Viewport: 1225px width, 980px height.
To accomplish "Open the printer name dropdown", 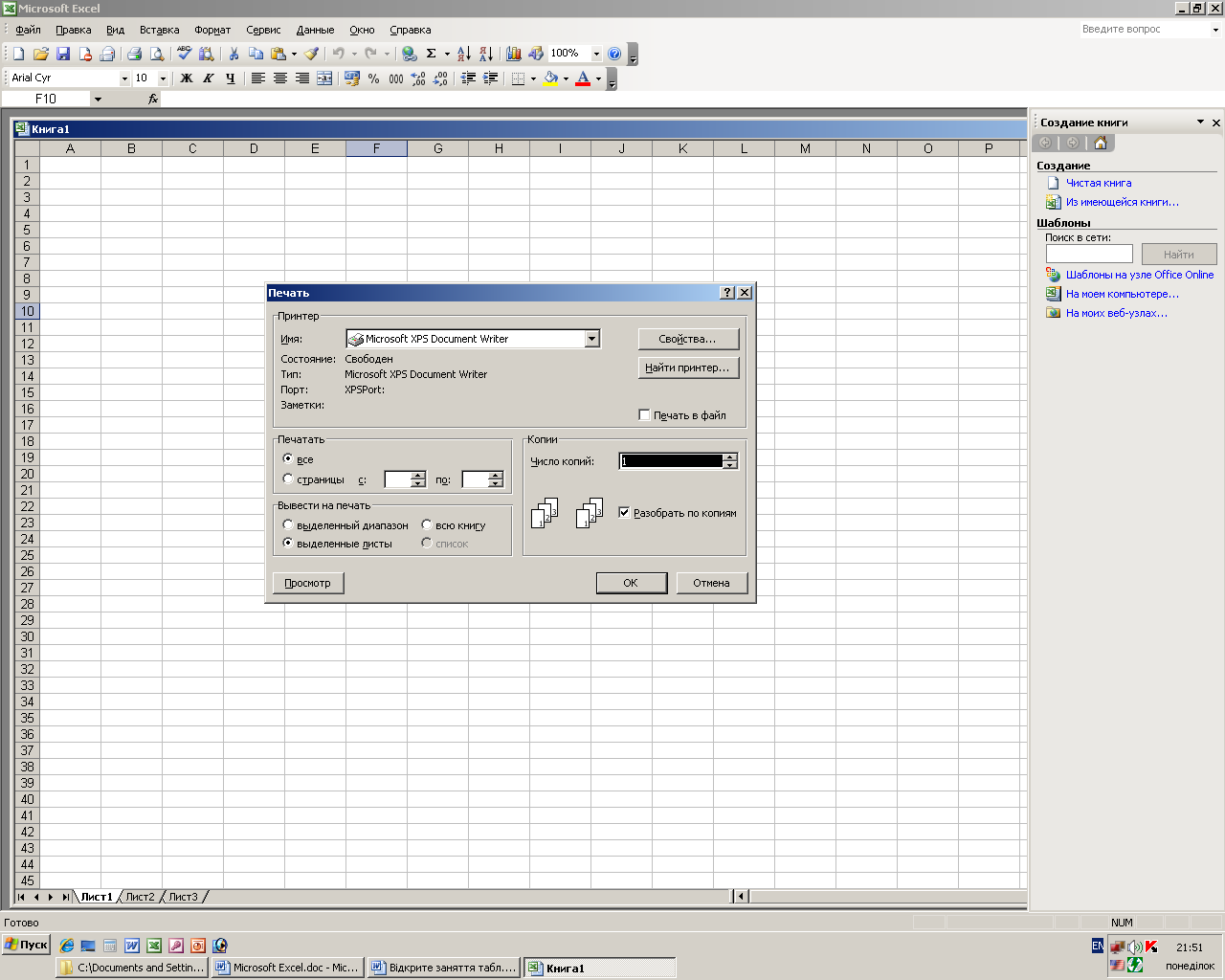I will 591,339.
